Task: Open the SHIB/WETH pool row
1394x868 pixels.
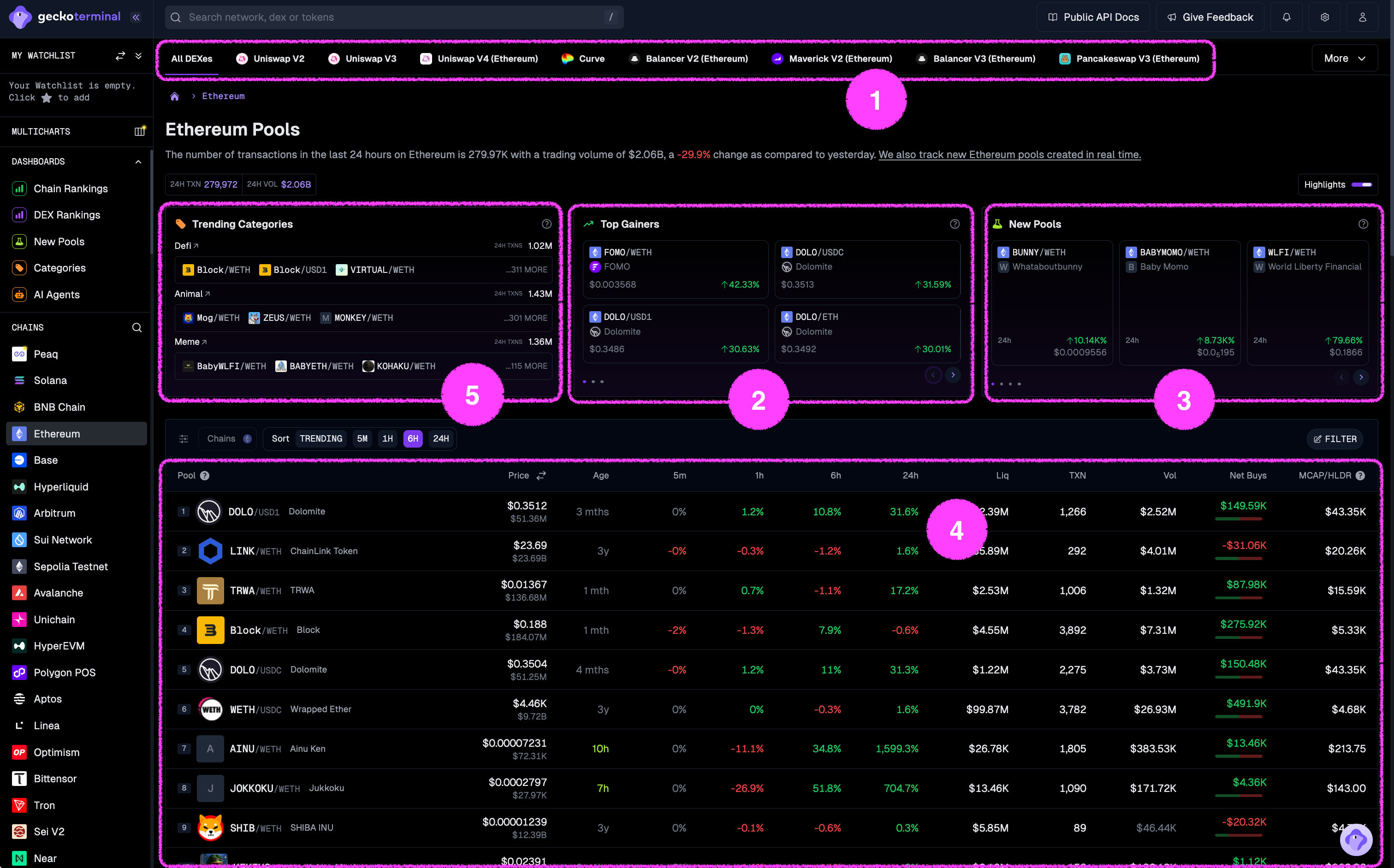Action: (771, 828)
